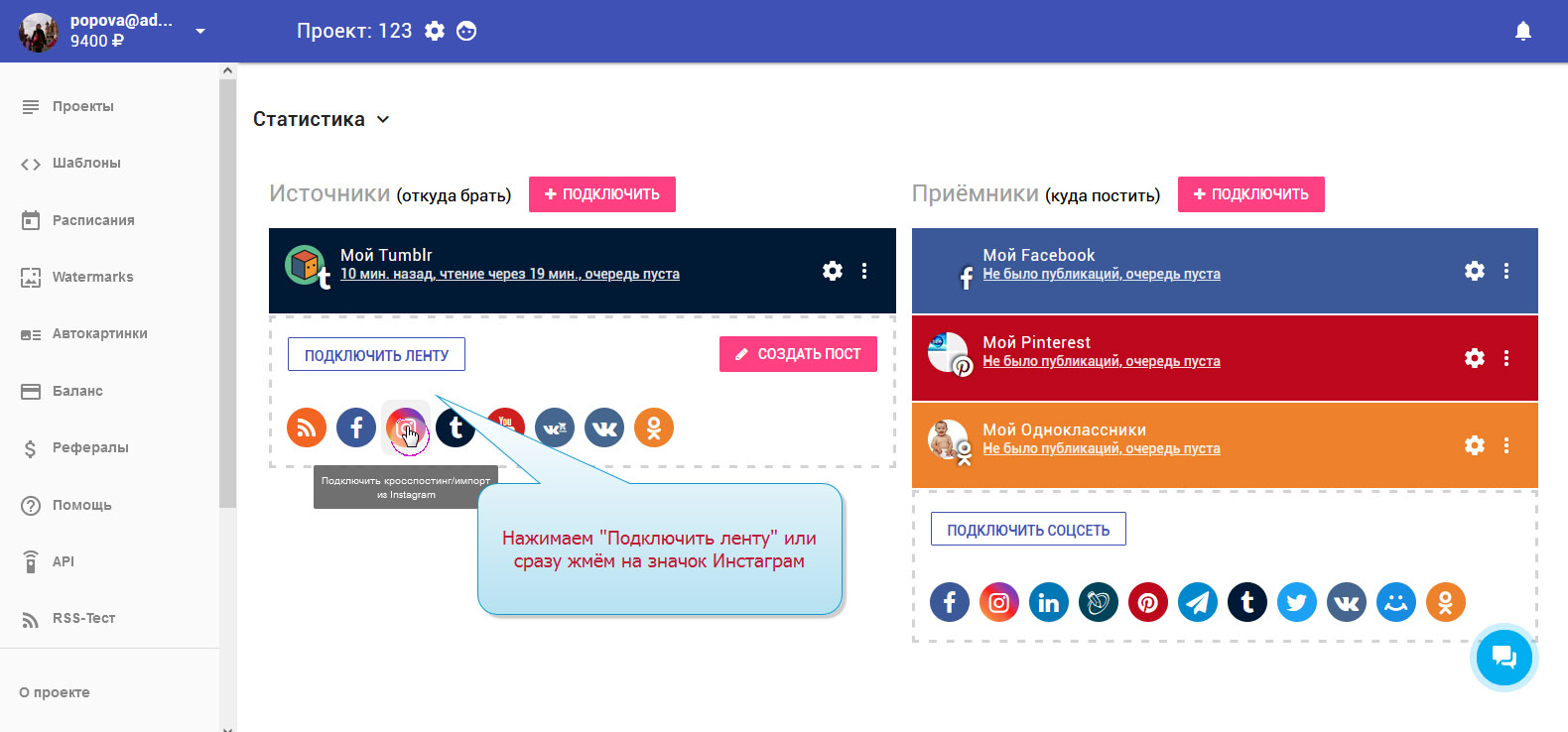Image resolution: width=1568 pixels, height=732 pixels.
Task: Click the sidebar vertical scrollbar
Action: 227,298
